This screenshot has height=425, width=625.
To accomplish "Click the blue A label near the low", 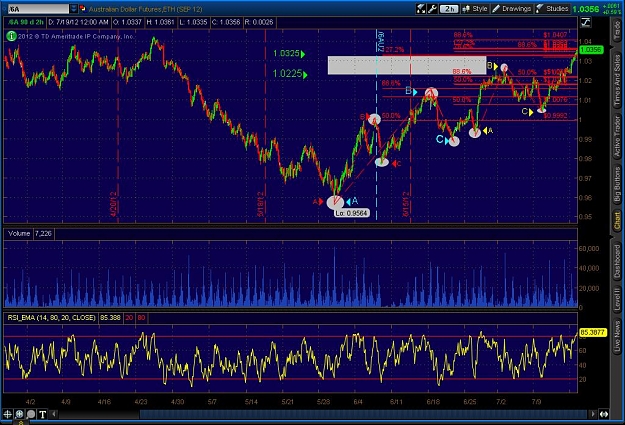I will [x=354, y=201].
